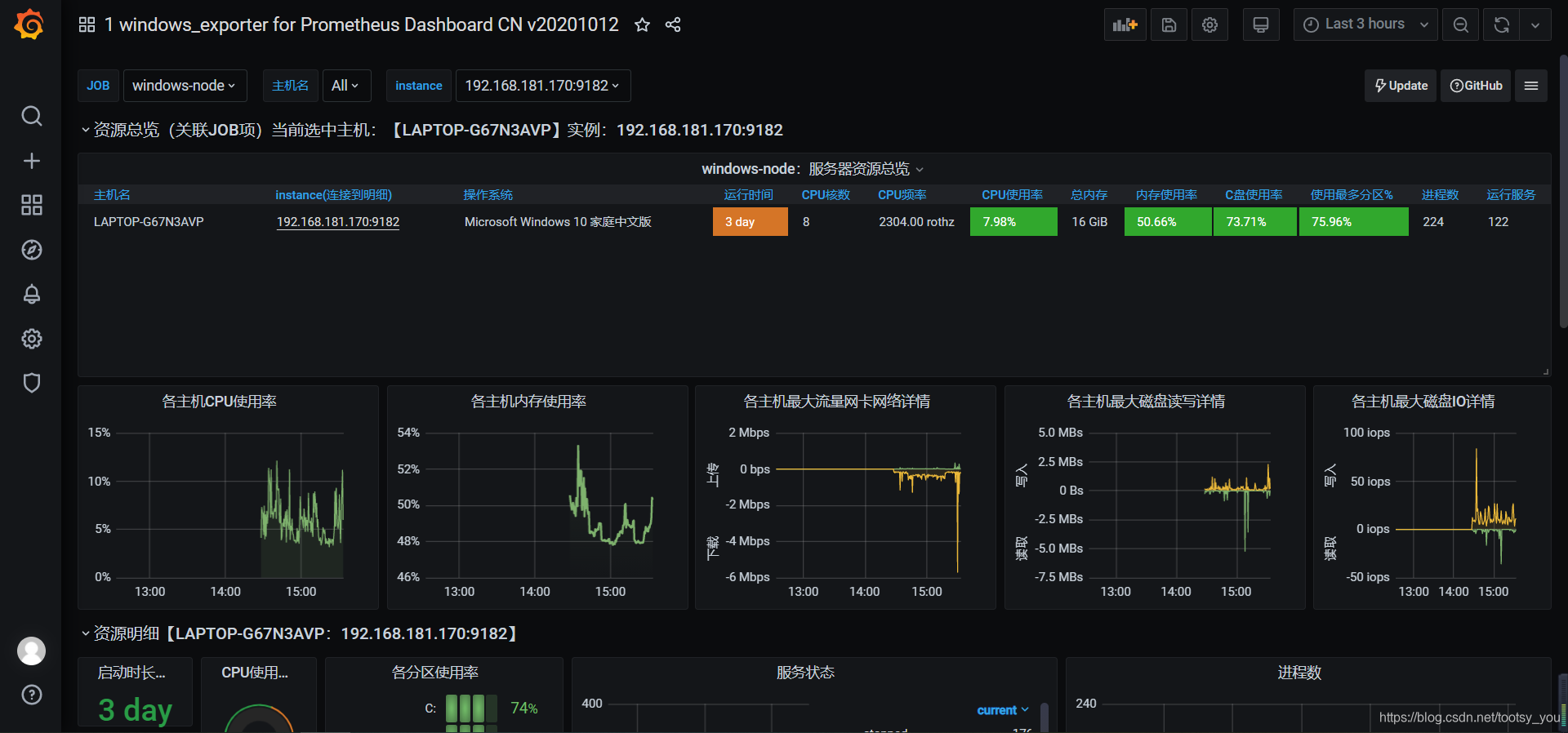Sort table by CPU使用率 column
This screenshot has width=1568, height=733.
coord(1012,195)
